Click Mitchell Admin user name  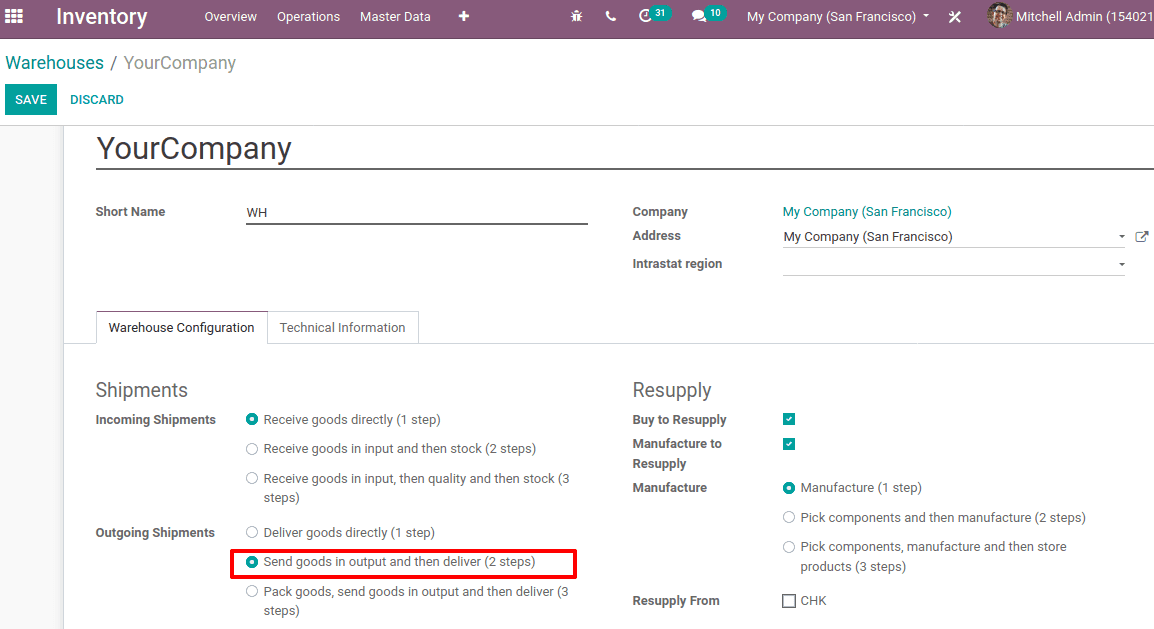[1084, 16]
